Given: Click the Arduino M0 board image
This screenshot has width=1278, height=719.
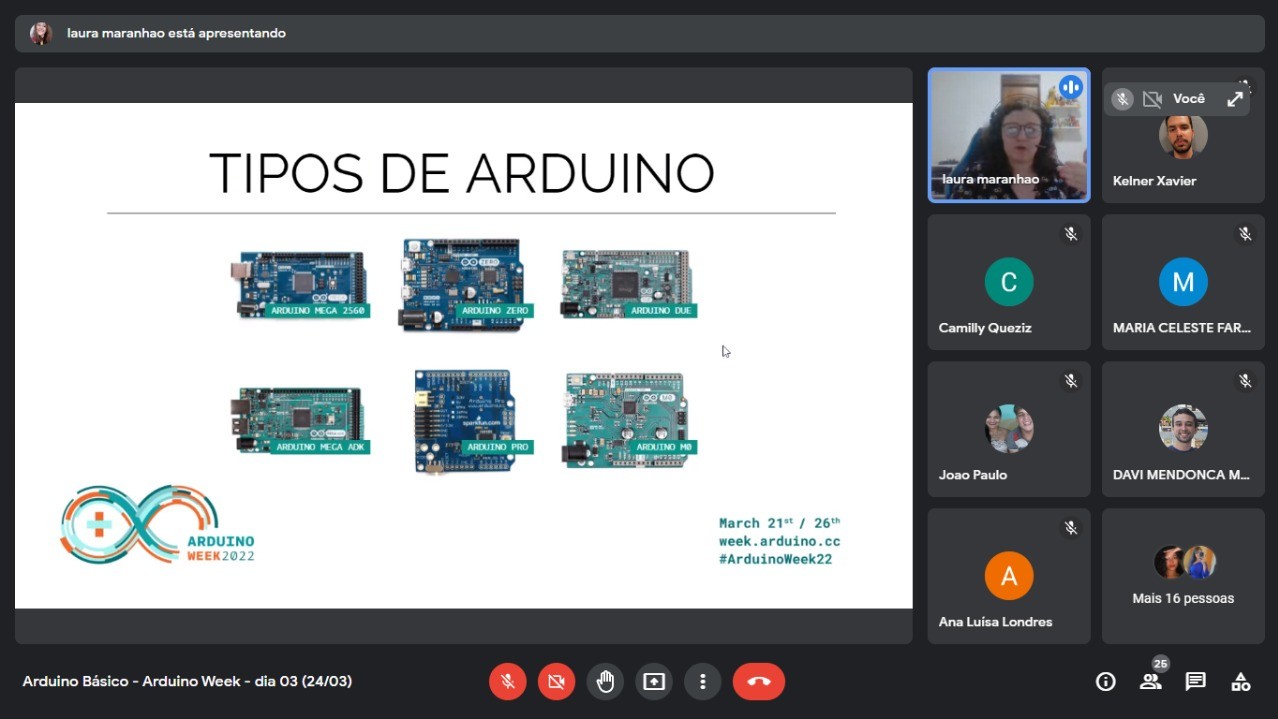Looking at the screenshot, I should point(630,420).
